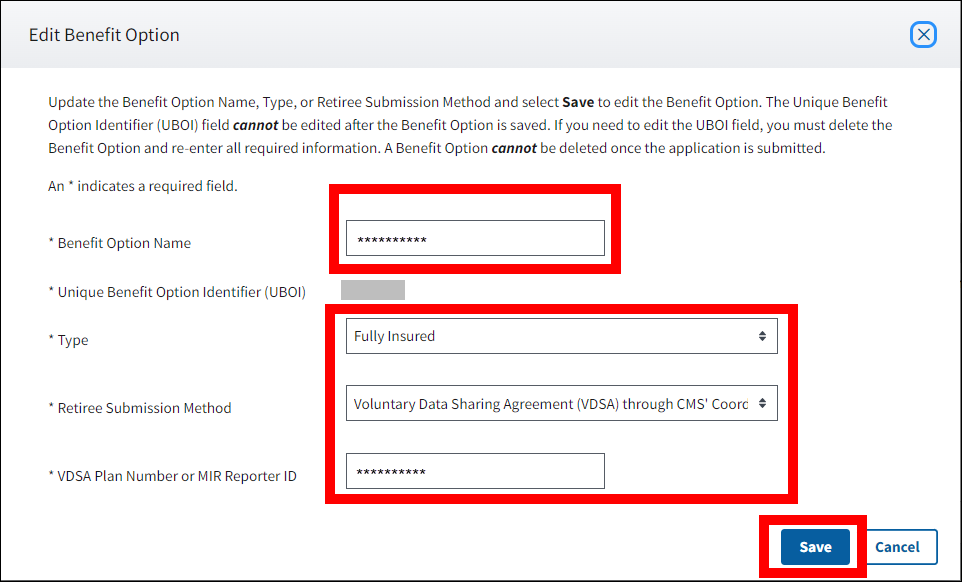The height and width of the screenshot is (582, 962).
Task: Focus the VDSA Plan Number input field
Action: (x=475, y=471)
